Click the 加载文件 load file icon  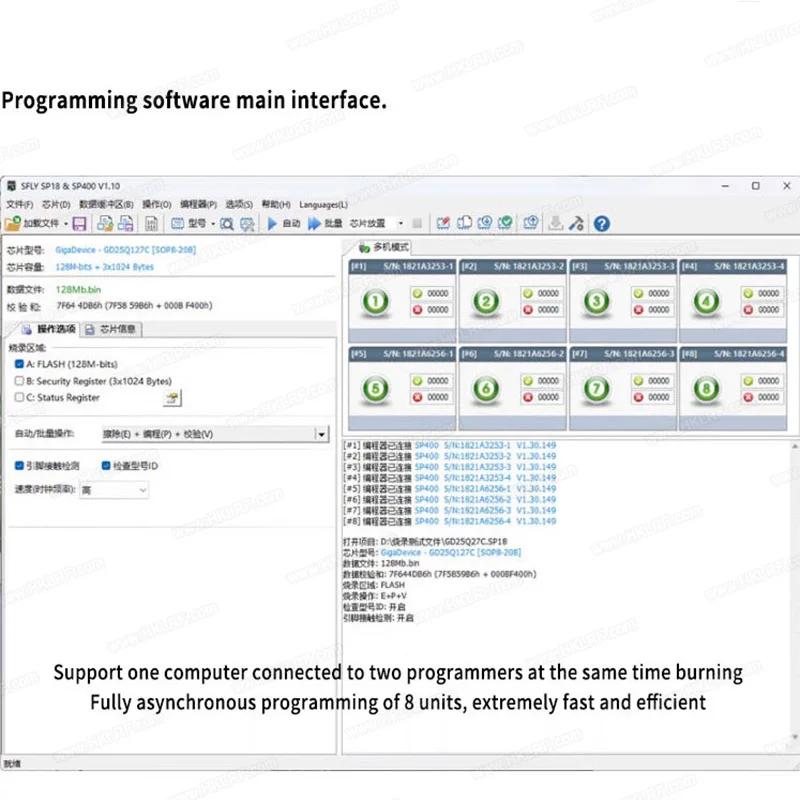pos(13,223)
